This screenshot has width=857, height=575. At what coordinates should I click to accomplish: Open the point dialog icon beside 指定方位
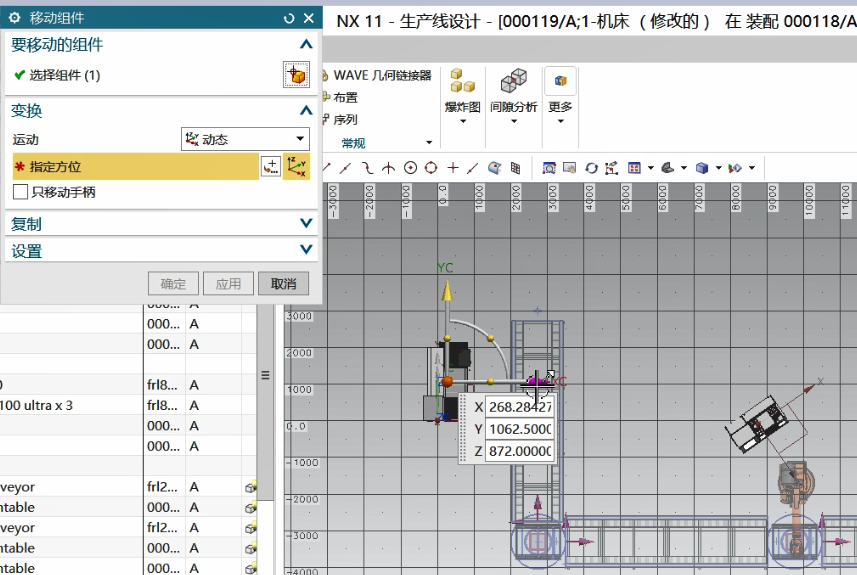click(271, 166)
